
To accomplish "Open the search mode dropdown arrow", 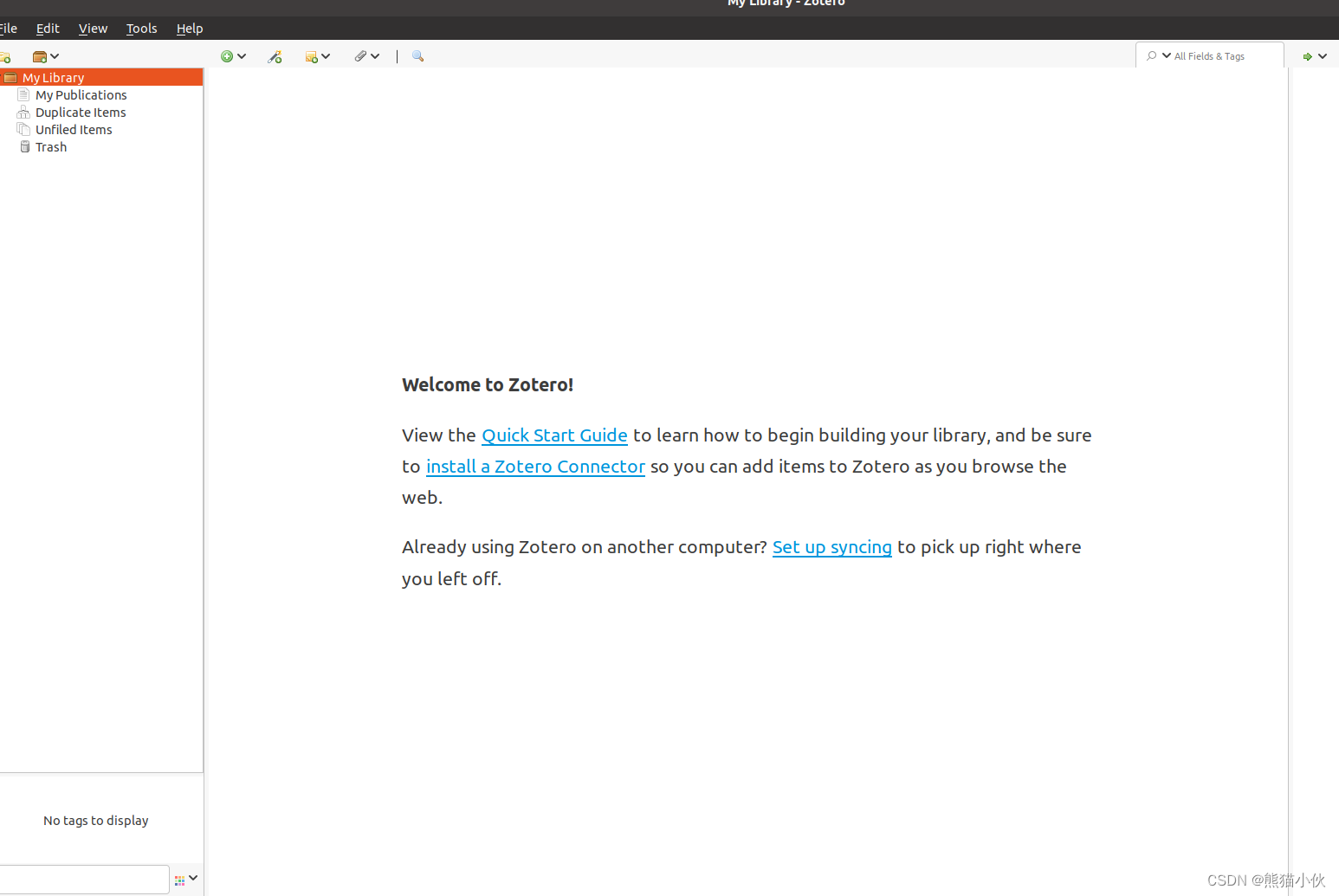I will pos(1167,55).
